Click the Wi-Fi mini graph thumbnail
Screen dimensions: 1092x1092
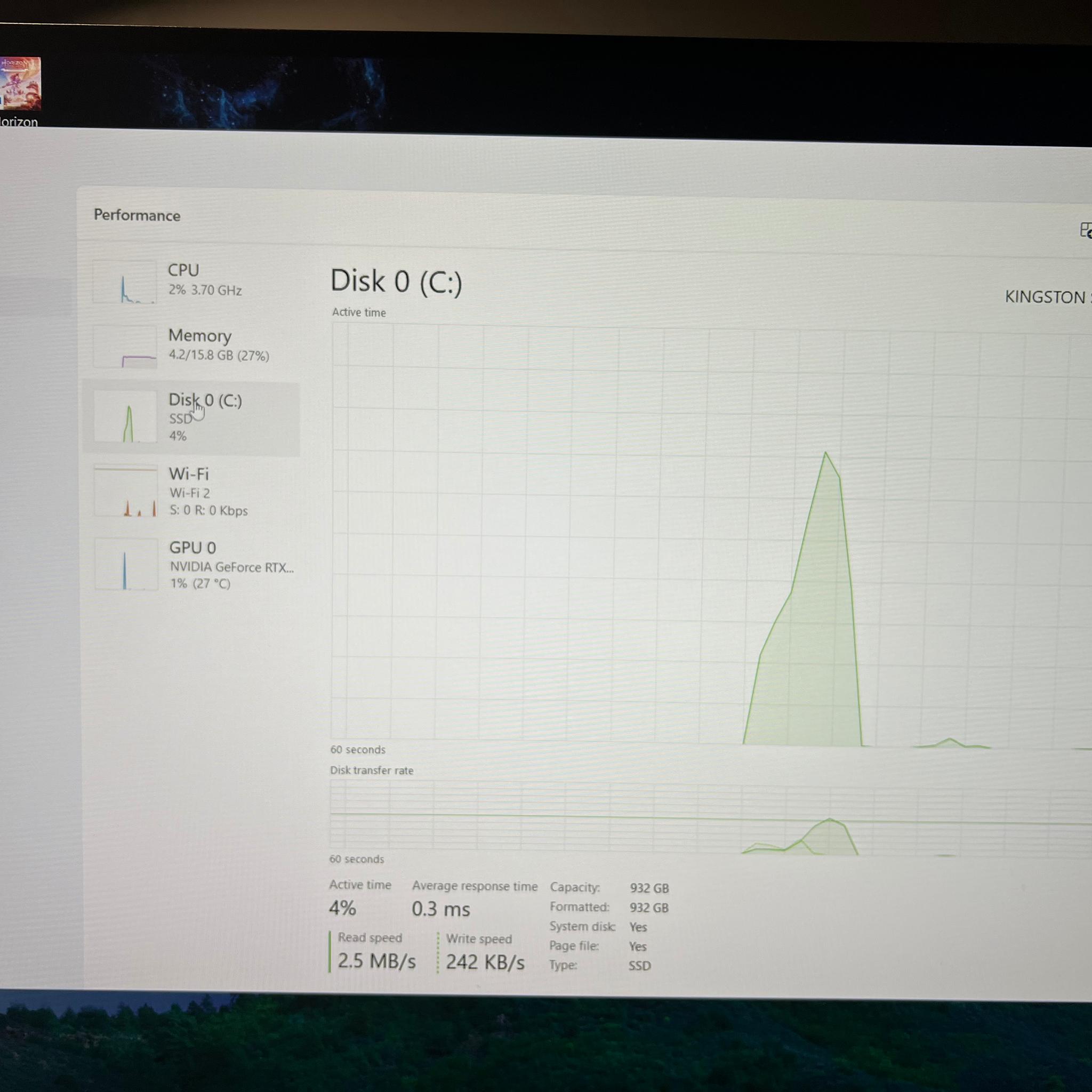tap(125, 491)
